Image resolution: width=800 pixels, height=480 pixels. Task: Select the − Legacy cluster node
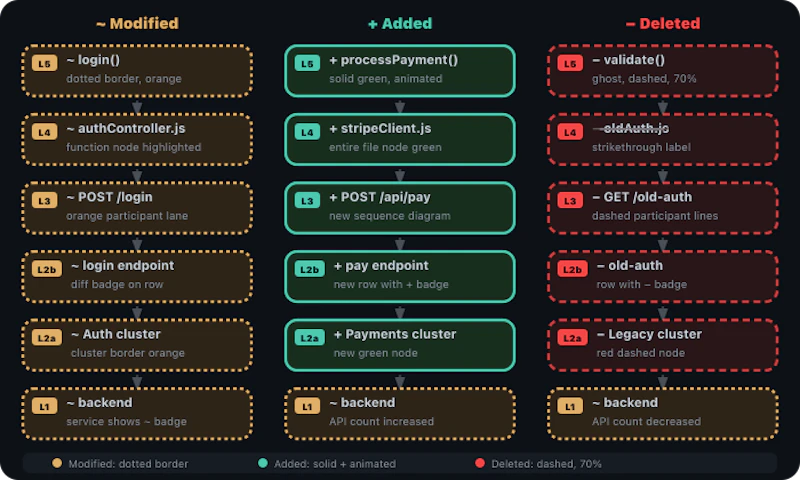pos(663,345)
